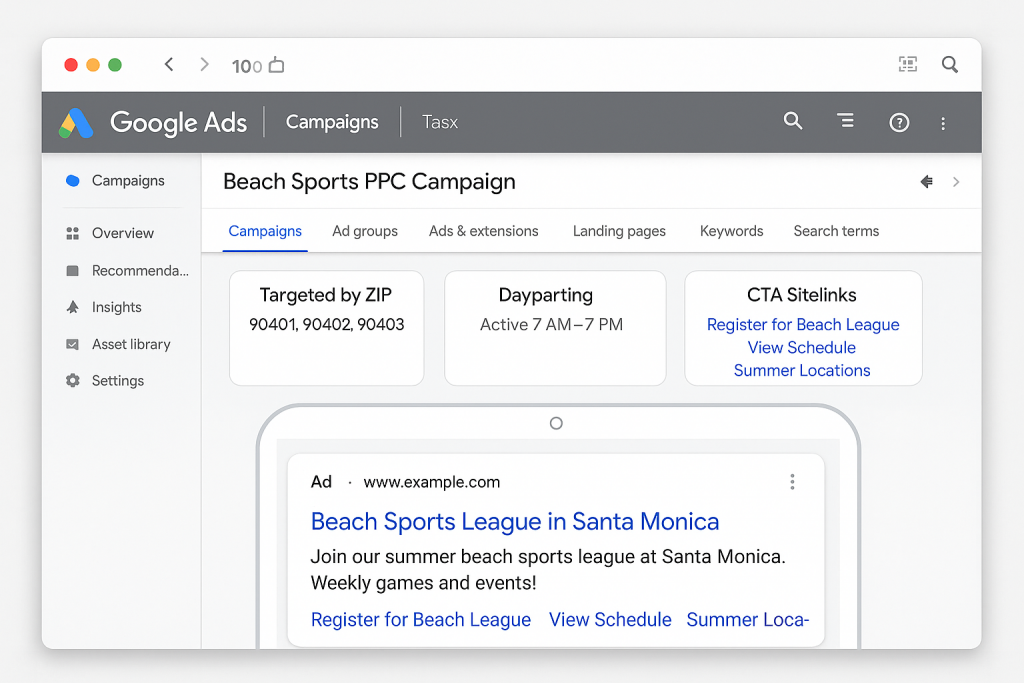Click the Asset library icon

click(72, 344)
